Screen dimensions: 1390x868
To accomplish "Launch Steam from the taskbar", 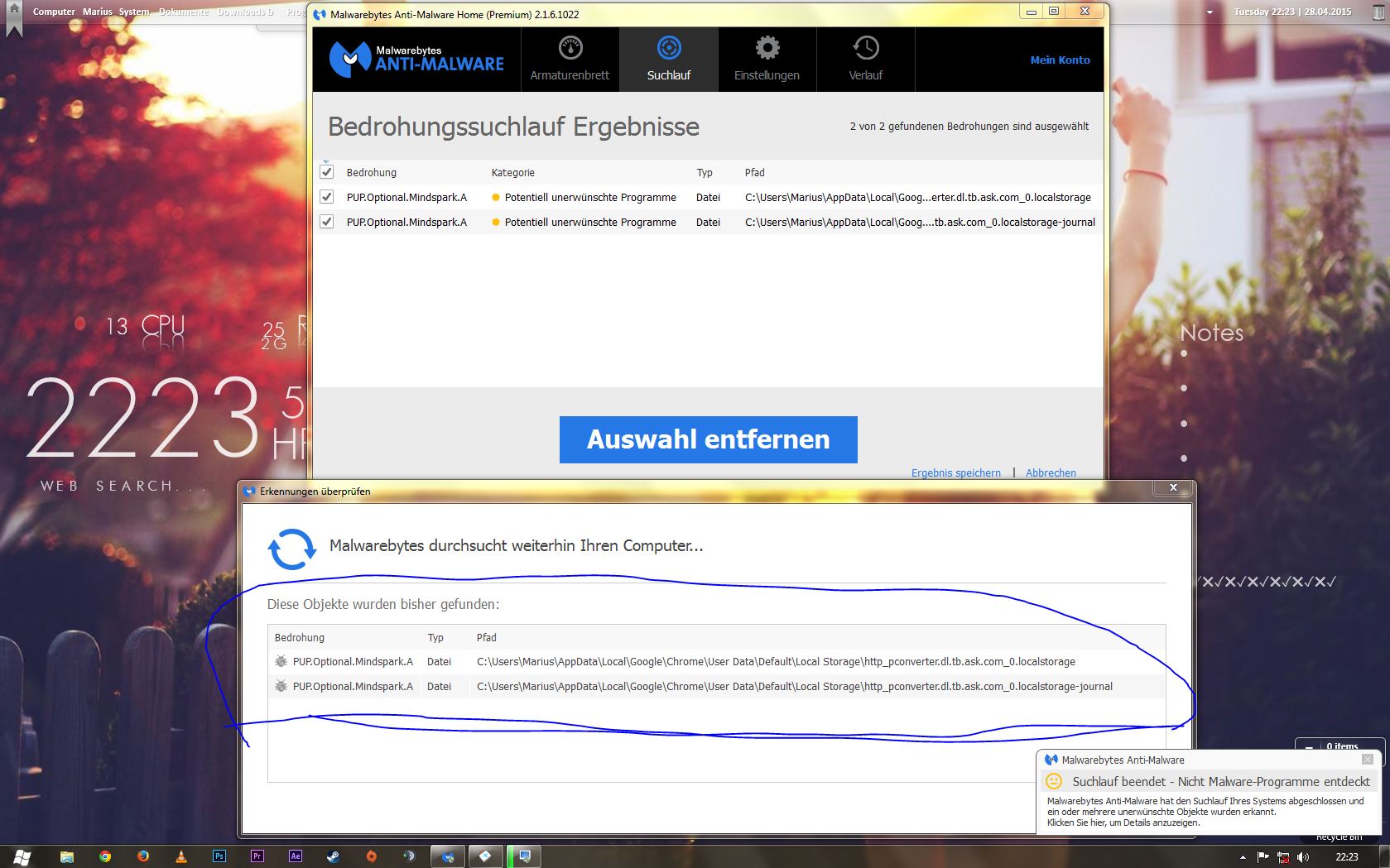I will pyautogui.click(x=334, y=856).
